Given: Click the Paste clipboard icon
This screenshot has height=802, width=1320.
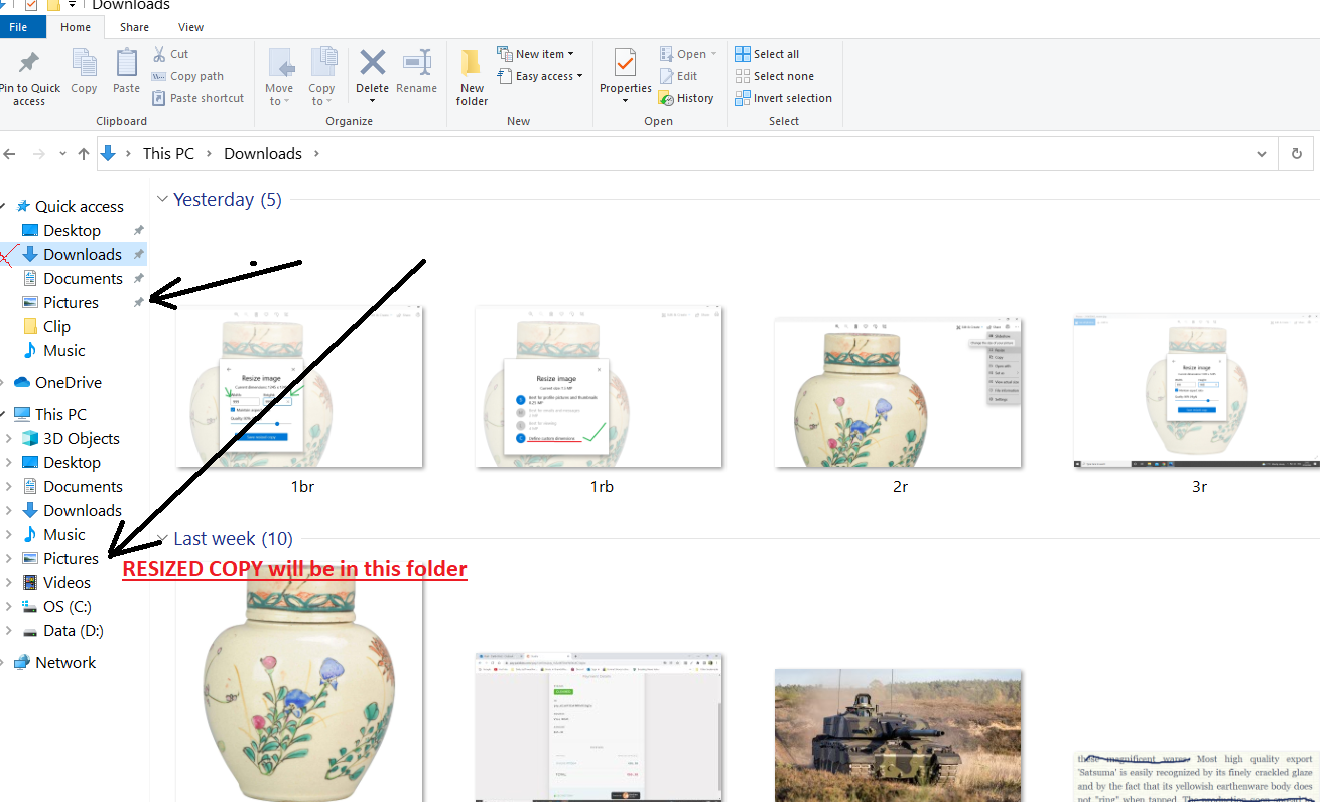Looking at the screenshot, I should coord(126,64).
